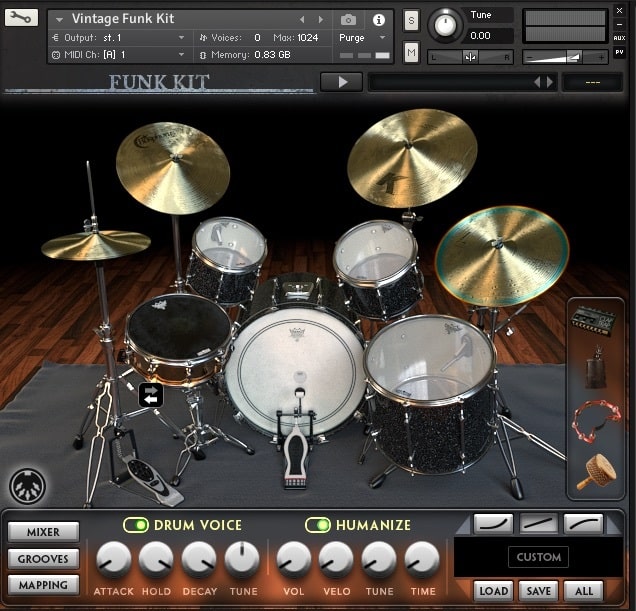Image resolution: width=636 pixels, height=611 pixels.
Task: Click the swap arrows icon near snare
Action: tap(151, 396)
